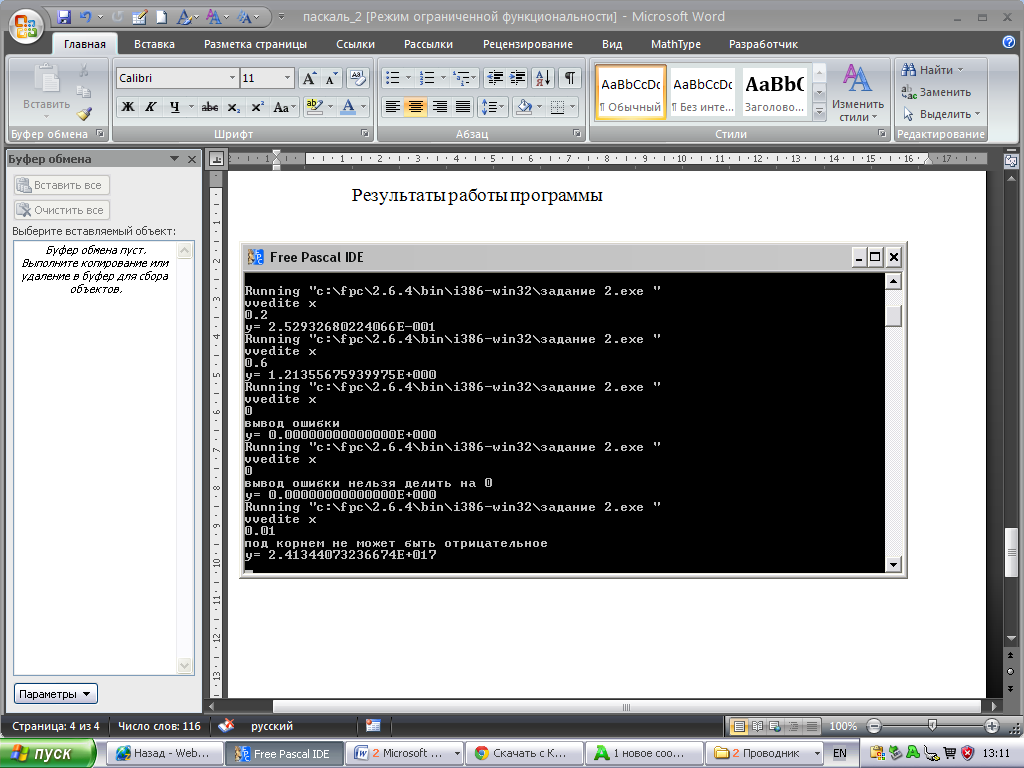This screenshot has width=1024, height=768.
Task: Toggle strikethrough formatting (abc)
Action: [210, 107]
